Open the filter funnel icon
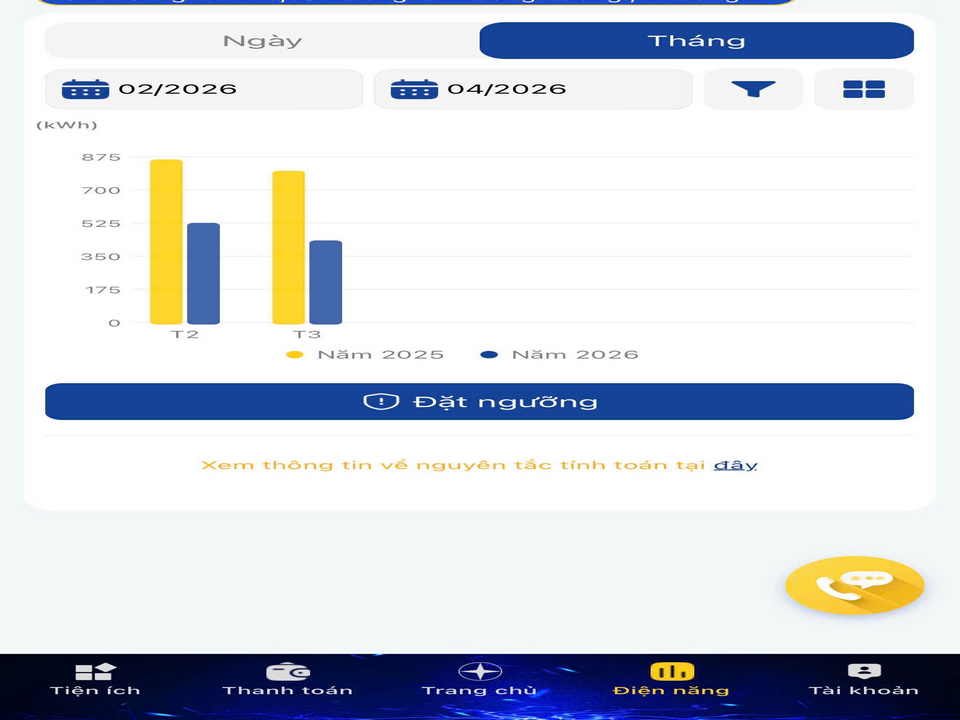Screen dimensions: 960x720 [x=753, y=89]
